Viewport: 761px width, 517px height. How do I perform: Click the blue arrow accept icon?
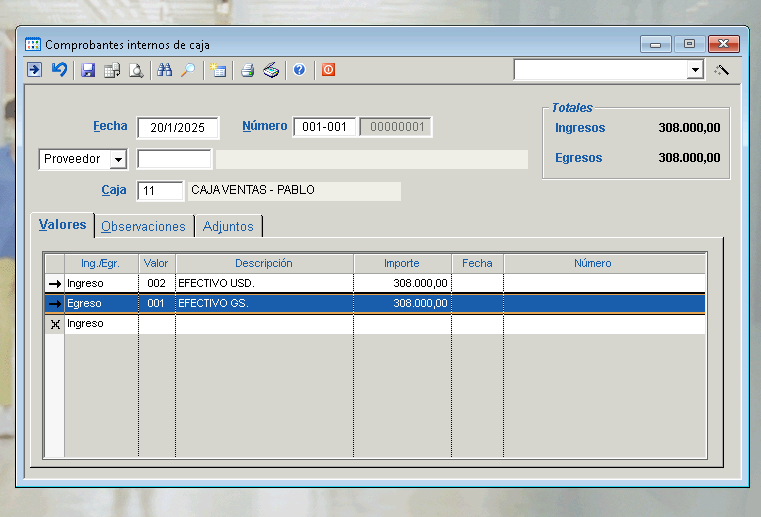pos(34,70)
